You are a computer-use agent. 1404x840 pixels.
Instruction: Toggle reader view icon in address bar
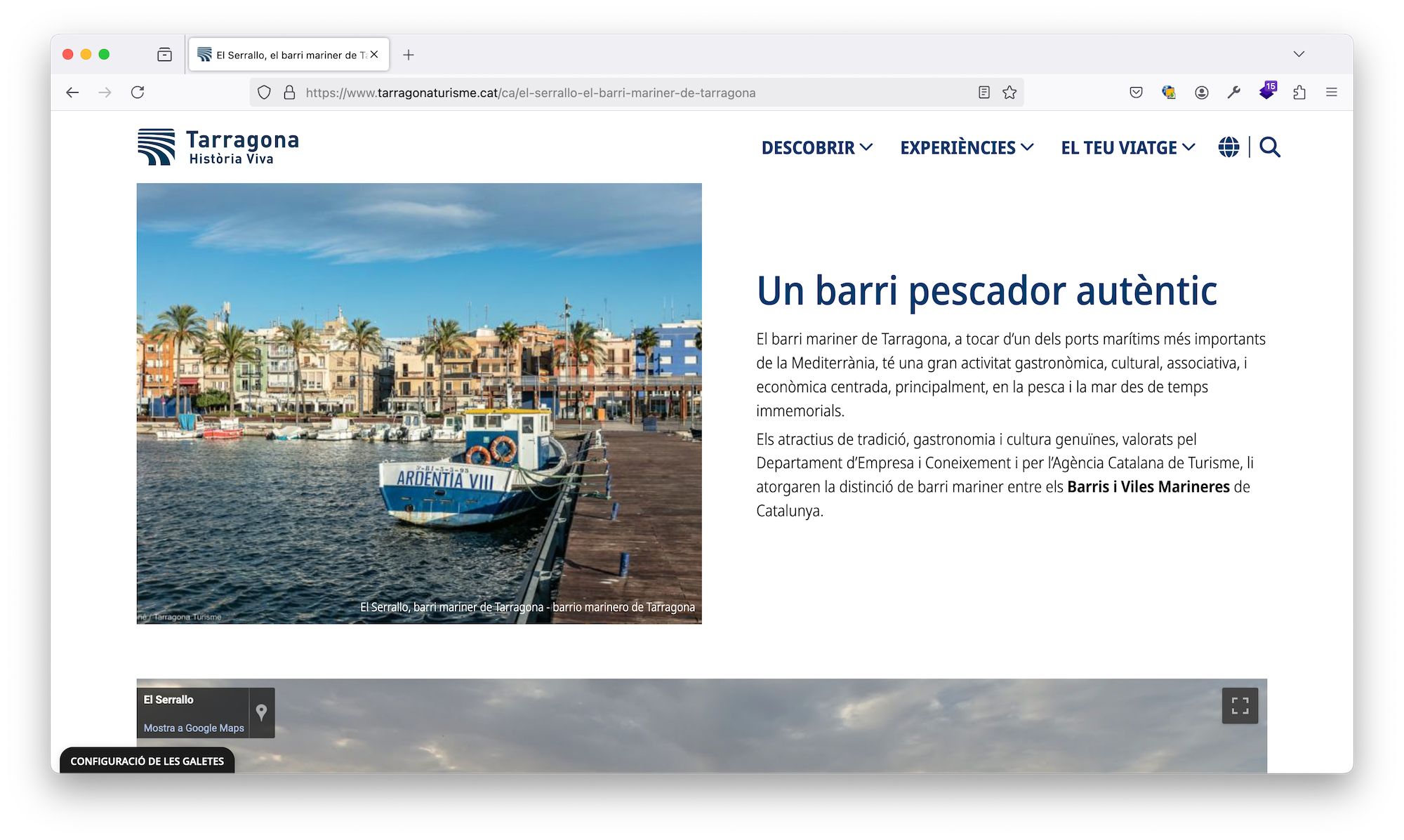tap(984, 93)
